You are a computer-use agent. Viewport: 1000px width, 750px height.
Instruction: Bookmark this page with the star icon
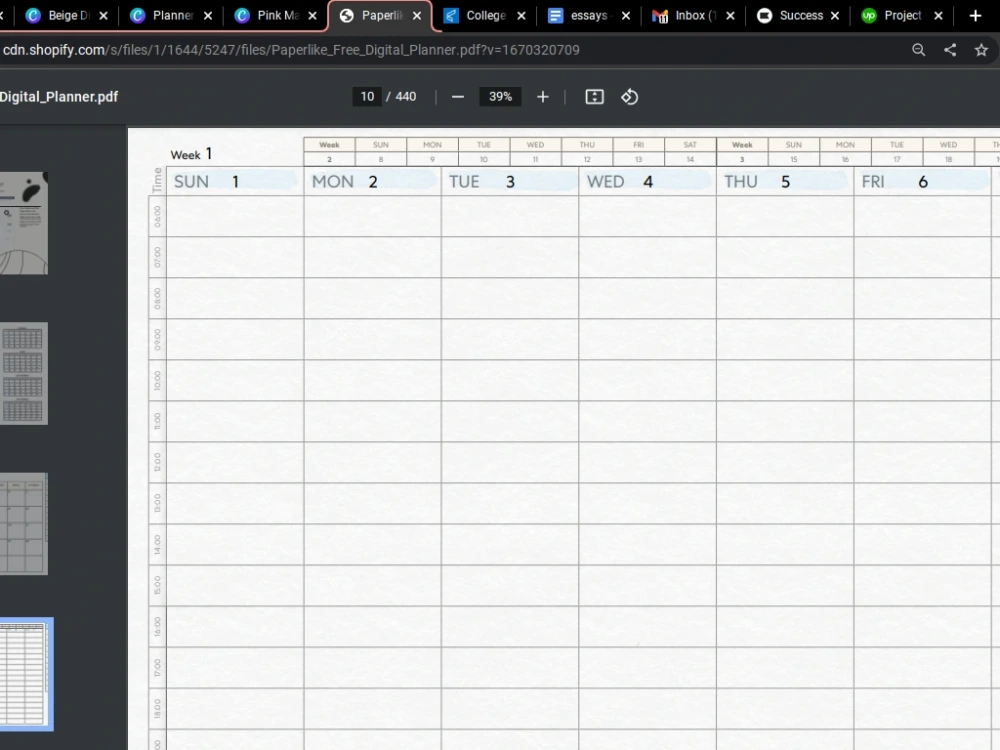pos(982,50)
